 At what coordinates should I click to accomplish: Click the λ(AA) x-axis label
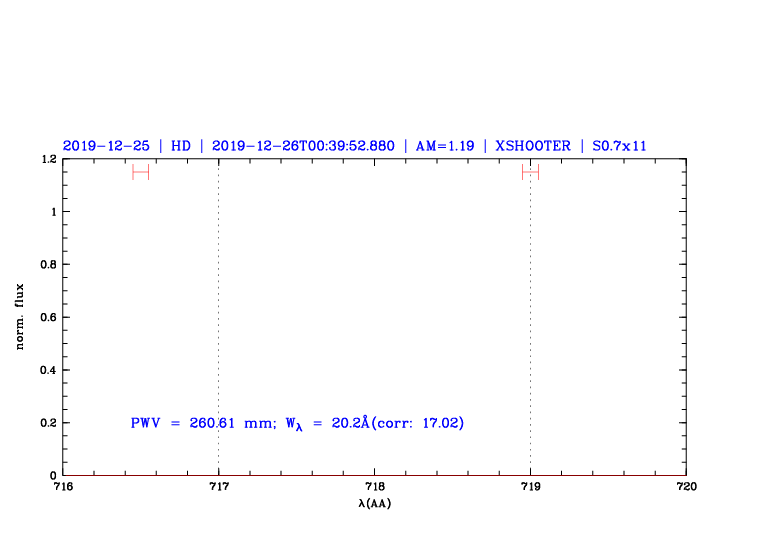pos(374,503)
